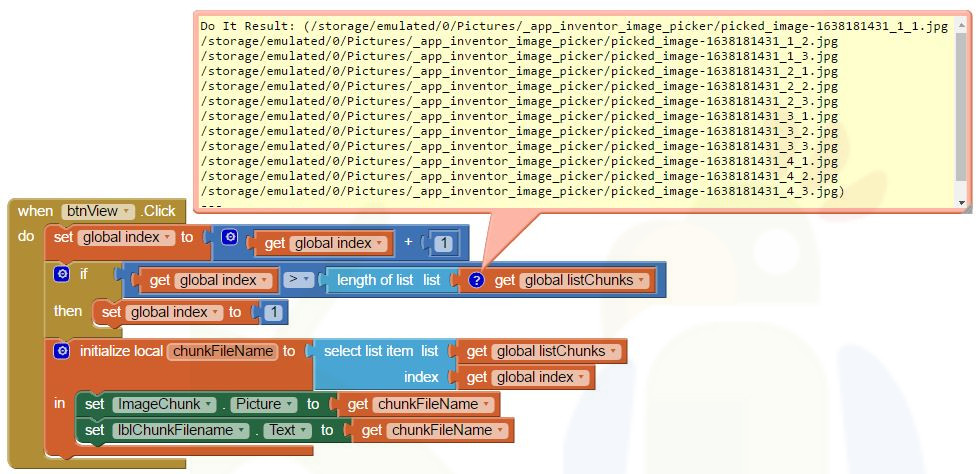This screenshot has width=980, height=474.
Task: Click the gear icon on initialize local block
Action: tap(63, 351)
